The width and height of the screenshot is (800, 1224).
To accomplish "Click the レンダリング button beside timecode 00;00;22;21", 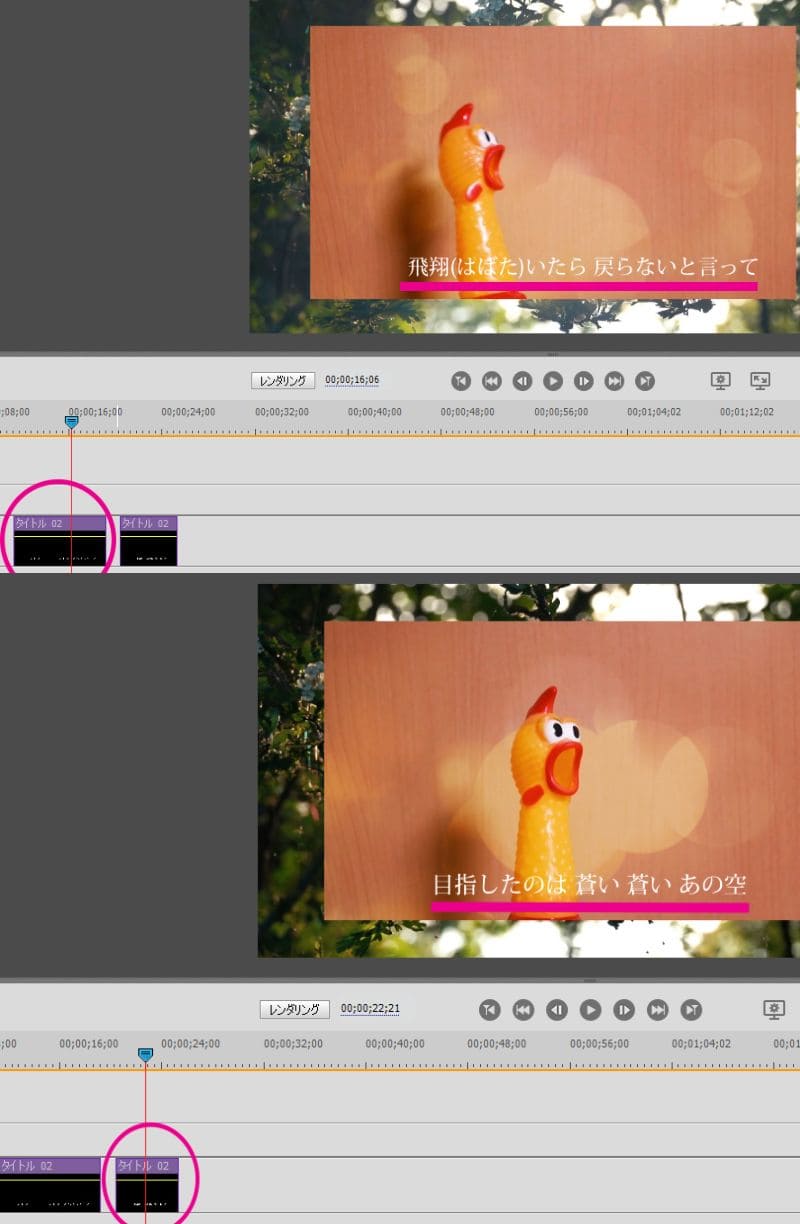I will pyautogui.click(x=295, y=1010).
